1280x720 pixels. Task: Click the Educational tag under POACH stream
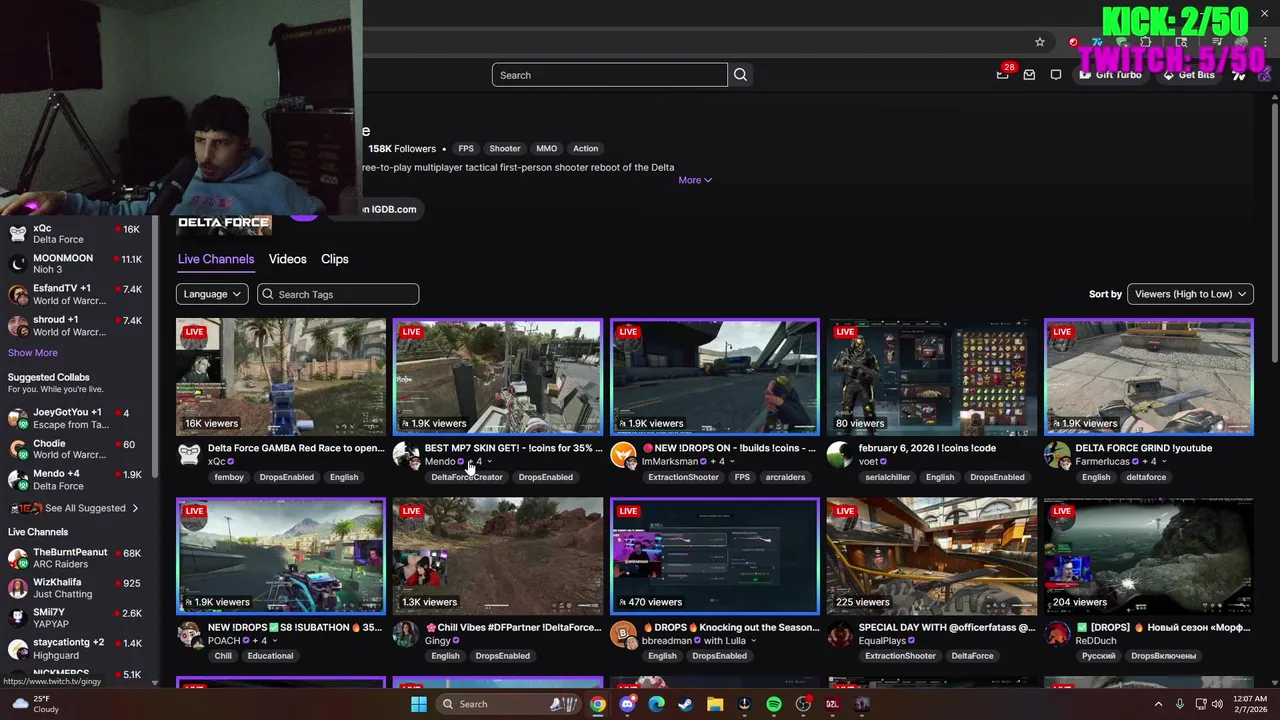click(270, 656)
